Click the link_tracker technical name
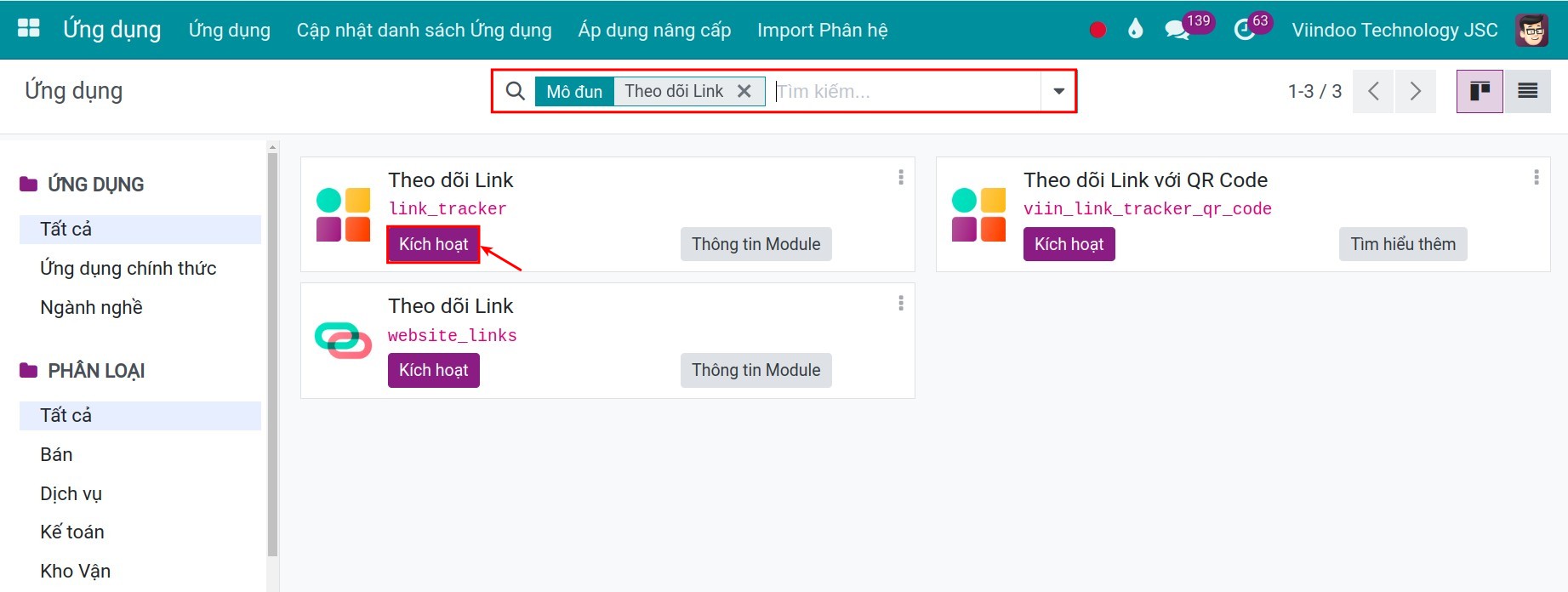Image resolution: width=1568 pixels, height=592 pixels. 448,209
